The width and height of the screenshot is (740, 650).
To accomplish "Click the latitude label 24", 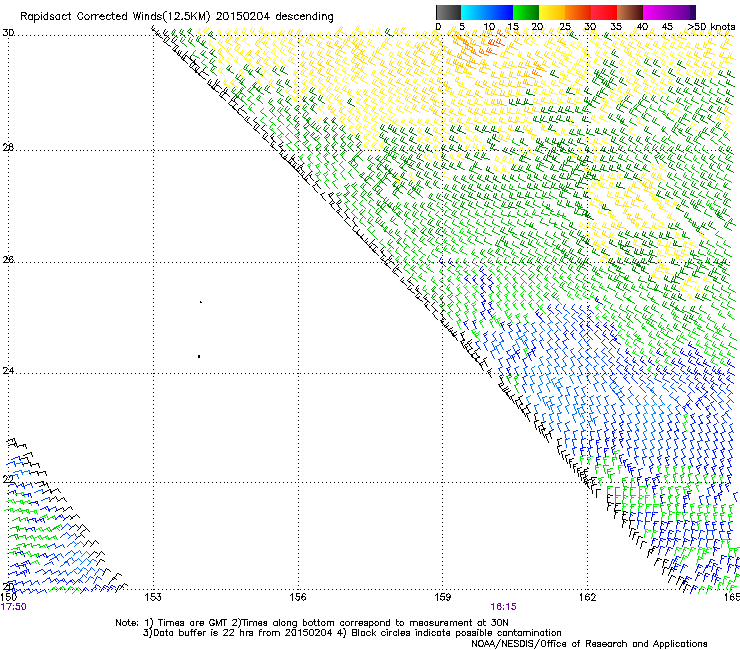I will click(x=8, y=371).
